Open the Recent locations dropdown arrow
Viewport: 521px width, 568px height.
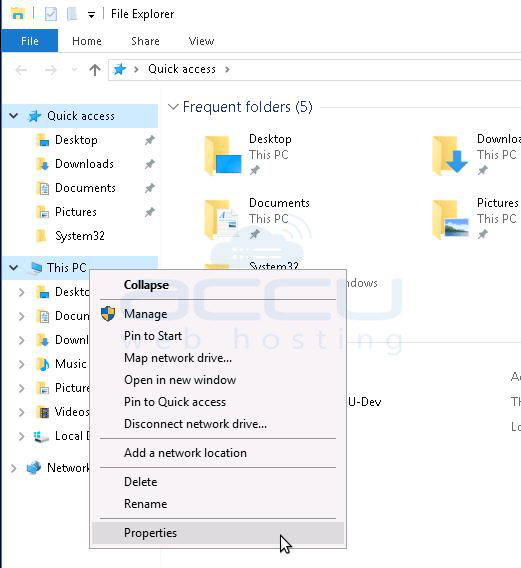point(74,70)
